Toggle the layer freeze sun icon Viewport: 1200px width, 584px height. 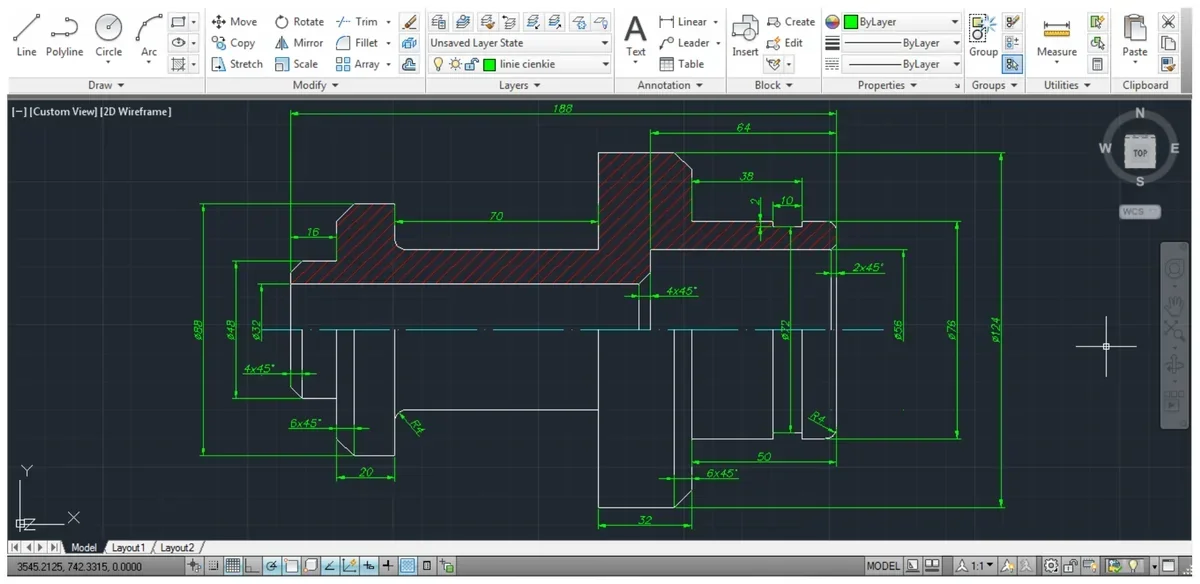click(454, 64)
